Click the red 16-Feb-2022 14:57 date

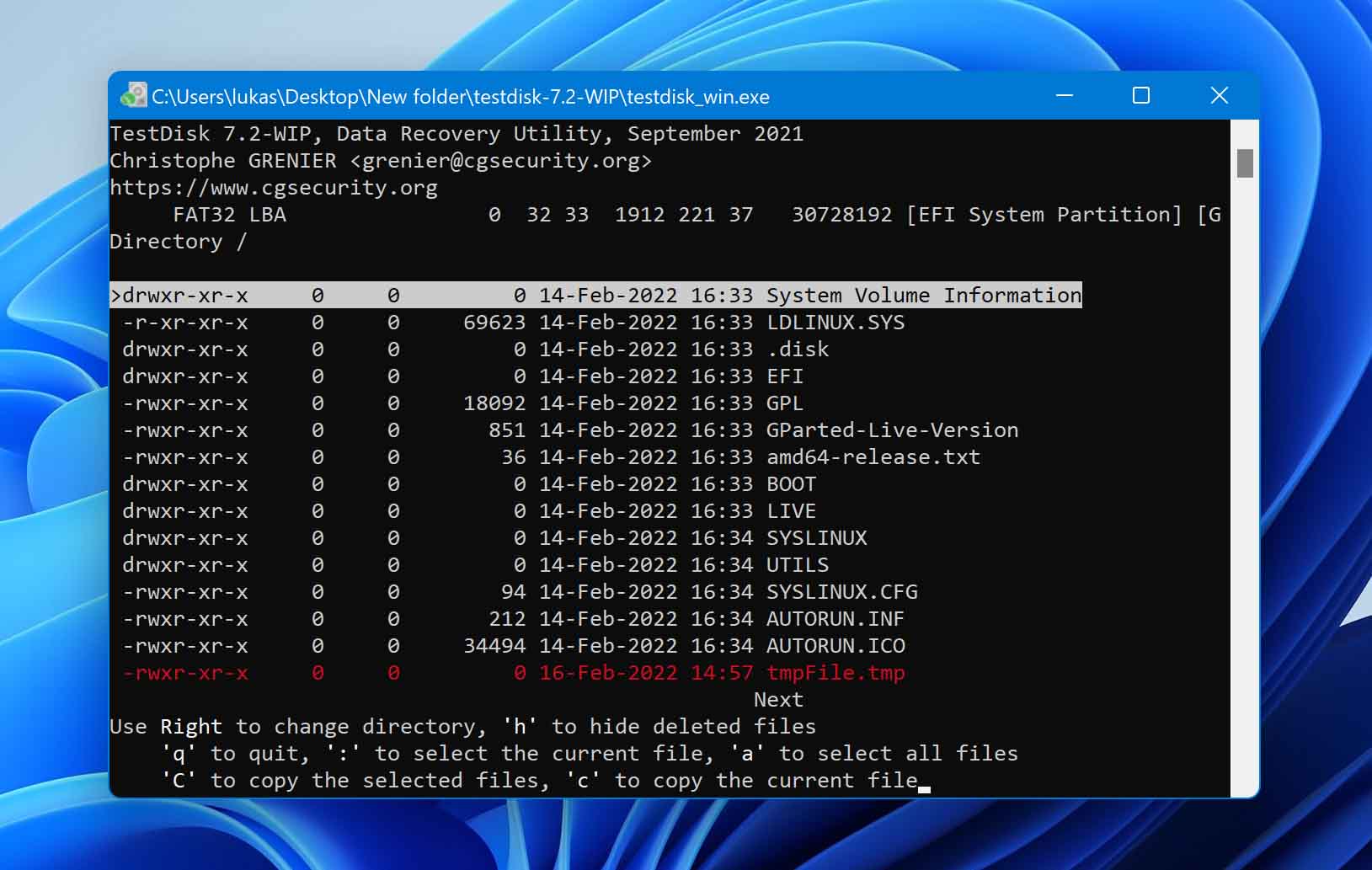pos(646,672)
